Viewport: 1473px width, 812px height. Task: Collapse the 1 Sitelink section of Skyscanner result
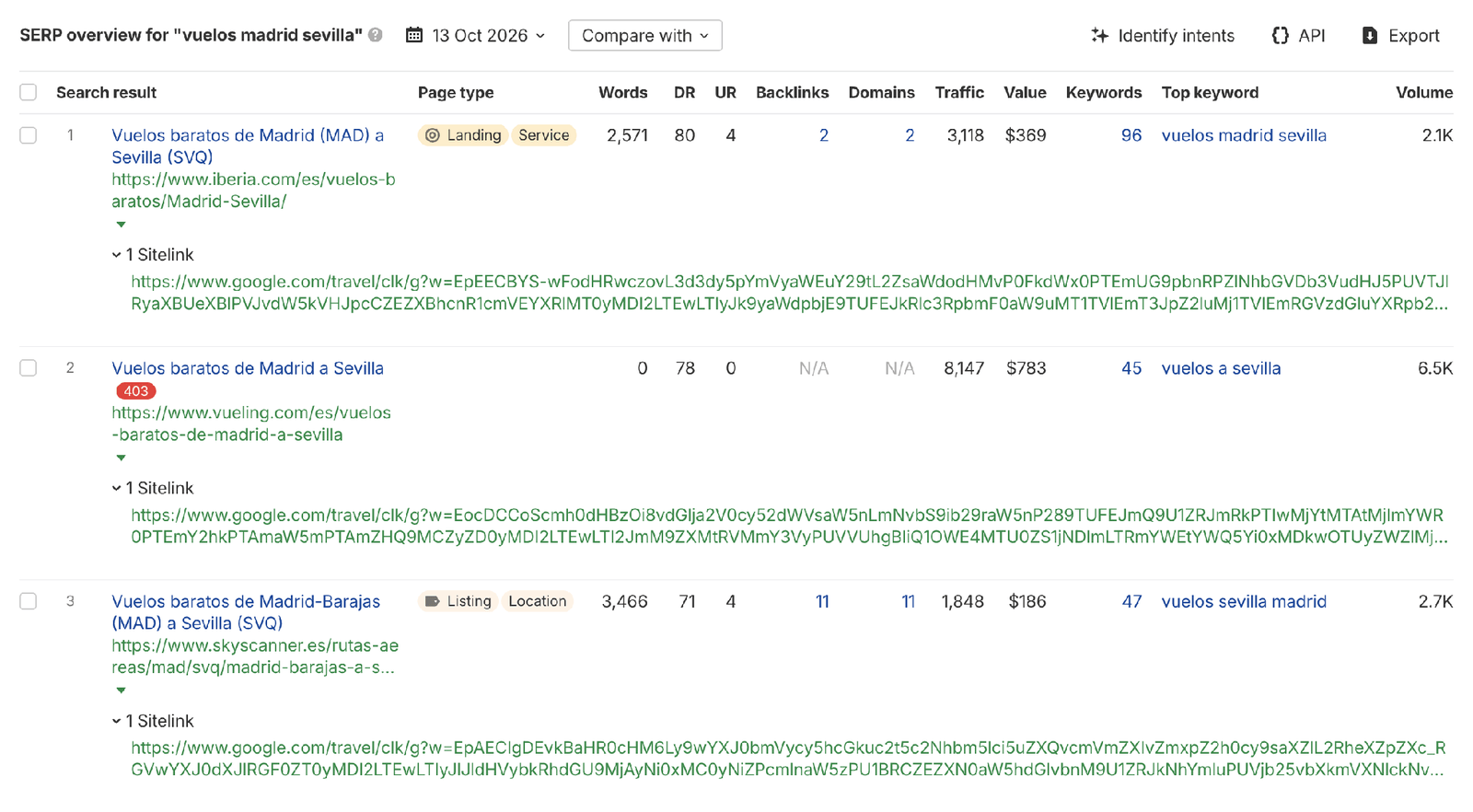coord(153,721)
